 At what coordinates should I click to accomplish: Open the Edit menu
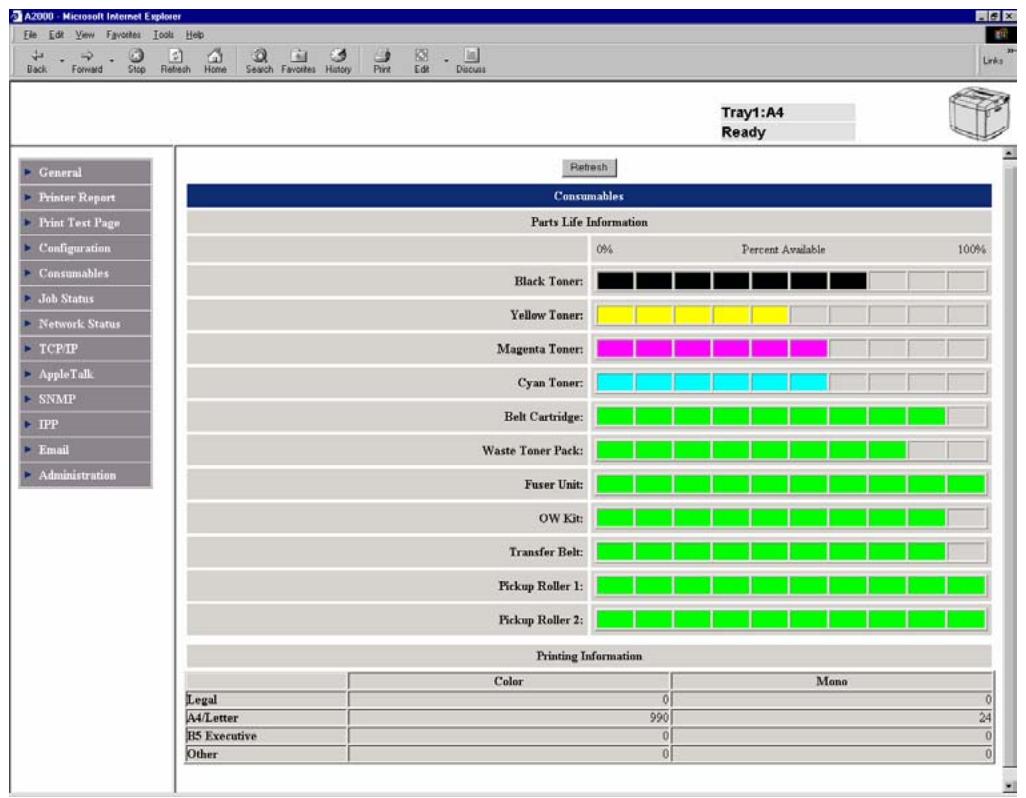(56, 35)
